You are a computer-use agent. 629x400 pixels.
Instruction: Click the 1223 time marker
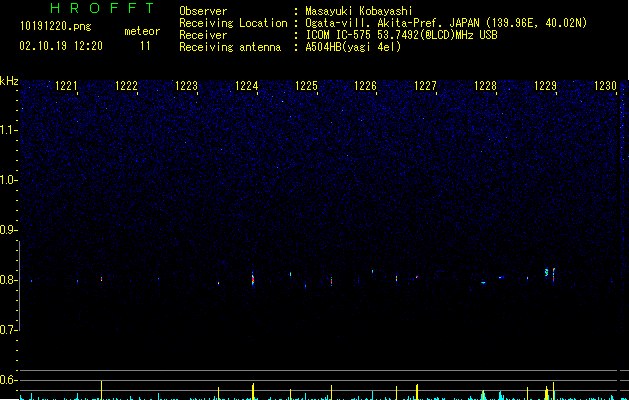click(186, 86)
